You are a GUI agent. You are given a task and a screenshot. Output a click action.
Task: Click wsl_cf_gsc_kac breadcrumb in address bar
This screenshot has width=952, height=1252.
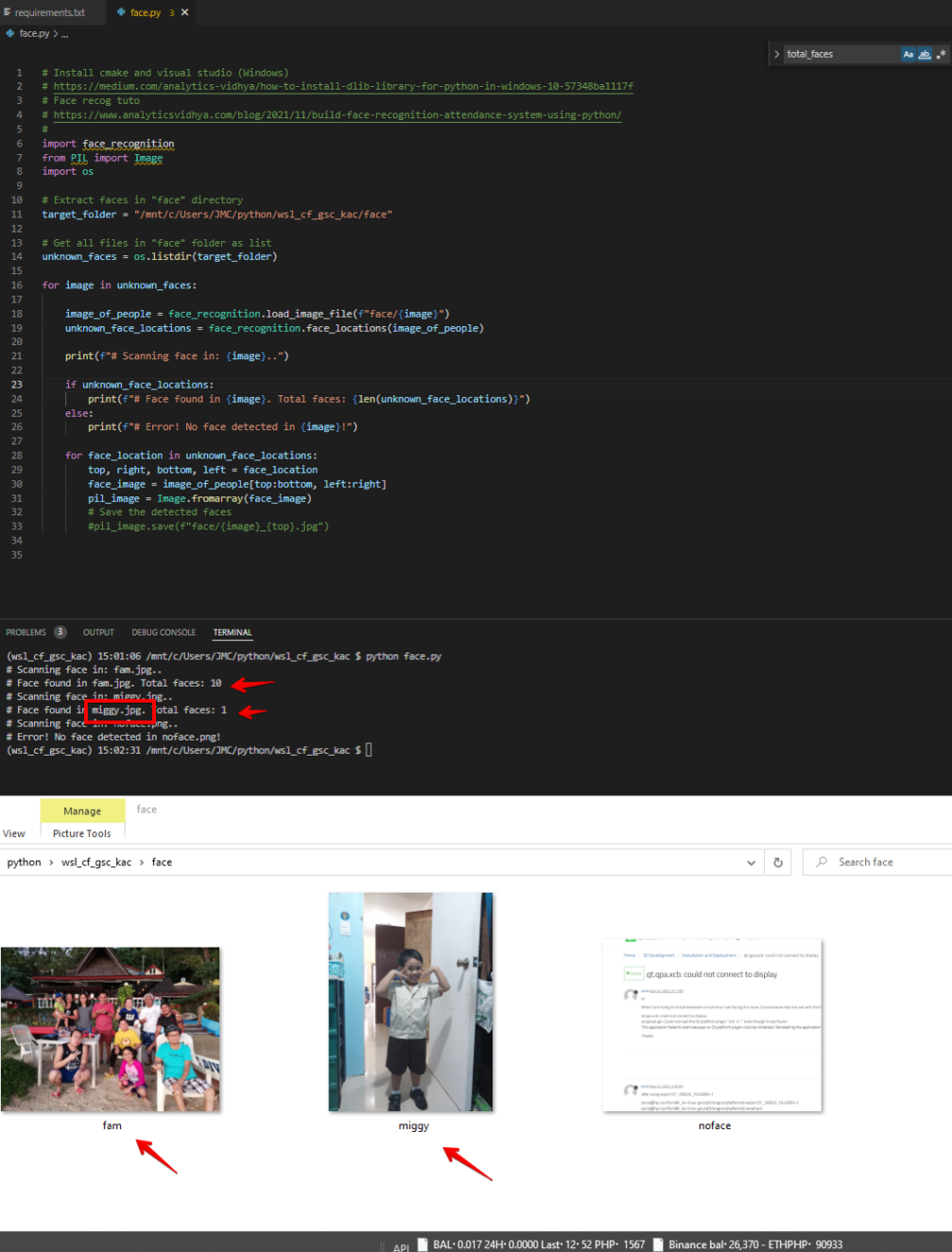click(x=96, y=862)
